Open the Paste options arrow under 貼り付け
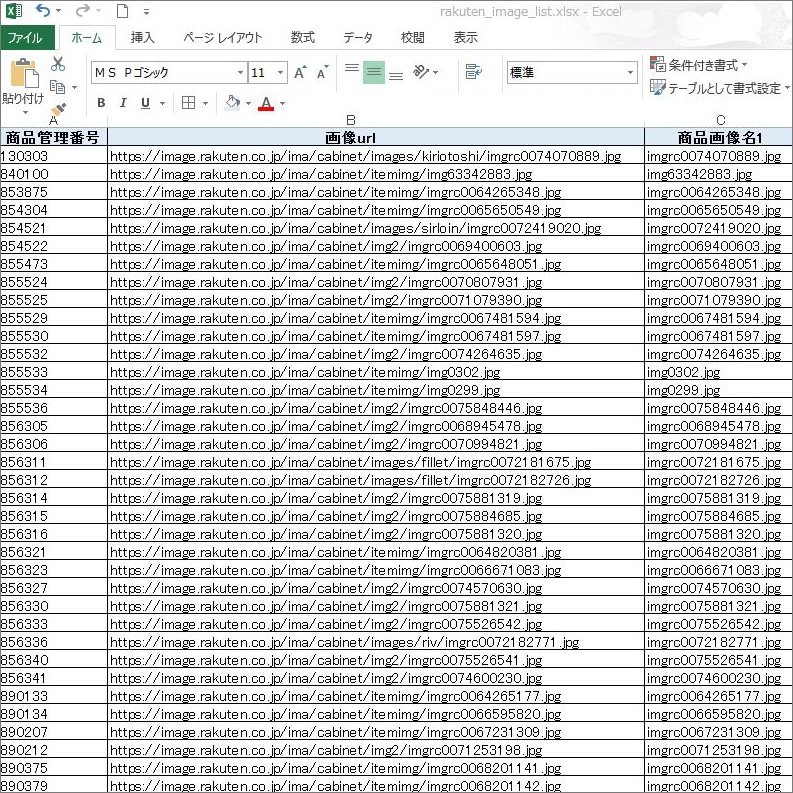The width and height of the screenshot is (793, 793). coord(25,112)
